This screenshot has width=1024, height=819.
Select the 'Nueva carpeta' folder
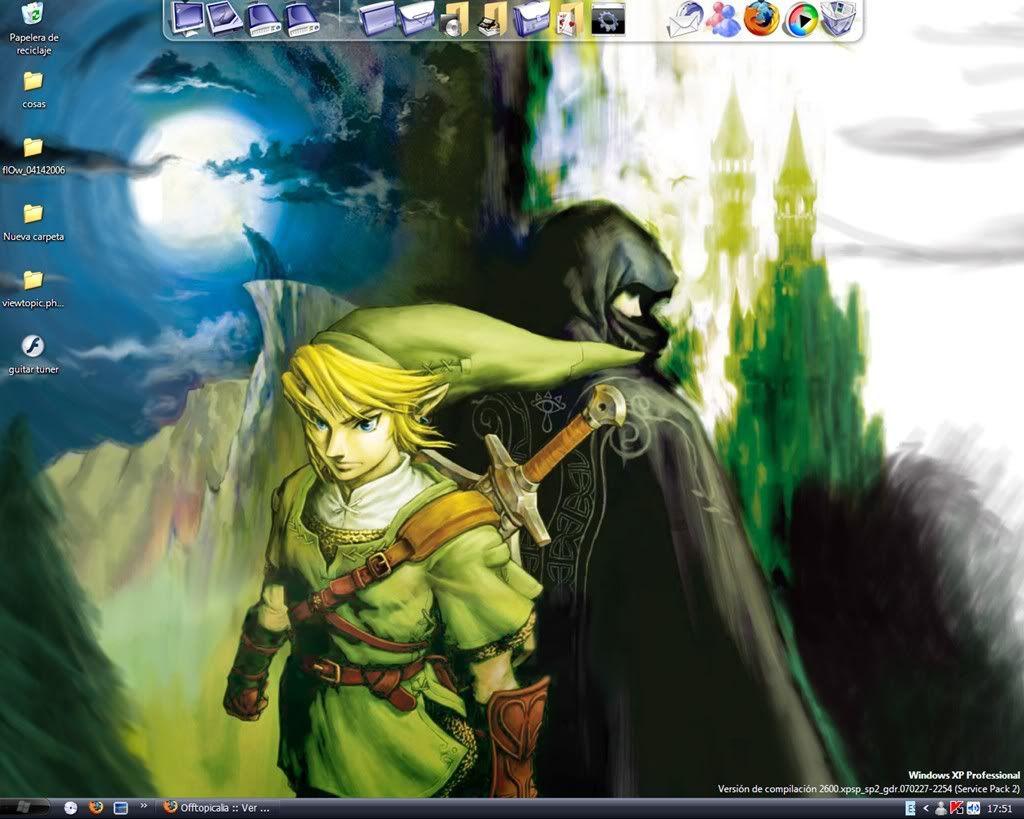click(x=33, y=214)
